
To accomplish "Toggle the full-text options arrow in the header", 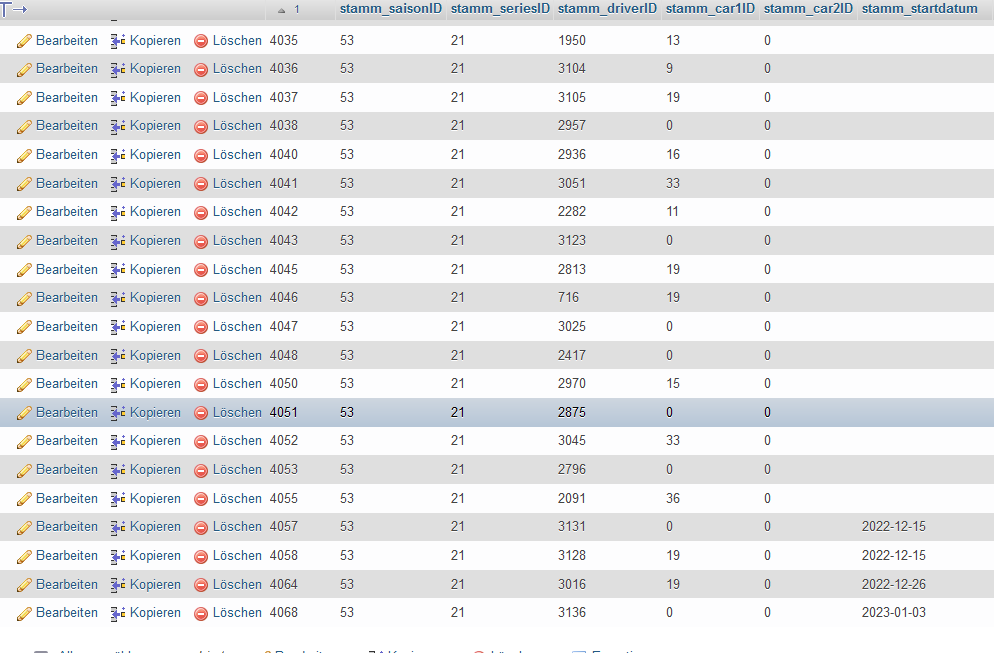I will 14,9.
